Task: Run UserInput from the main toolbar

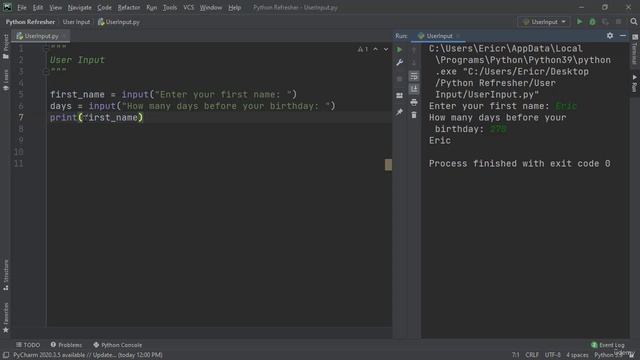Action: point(579,22)
